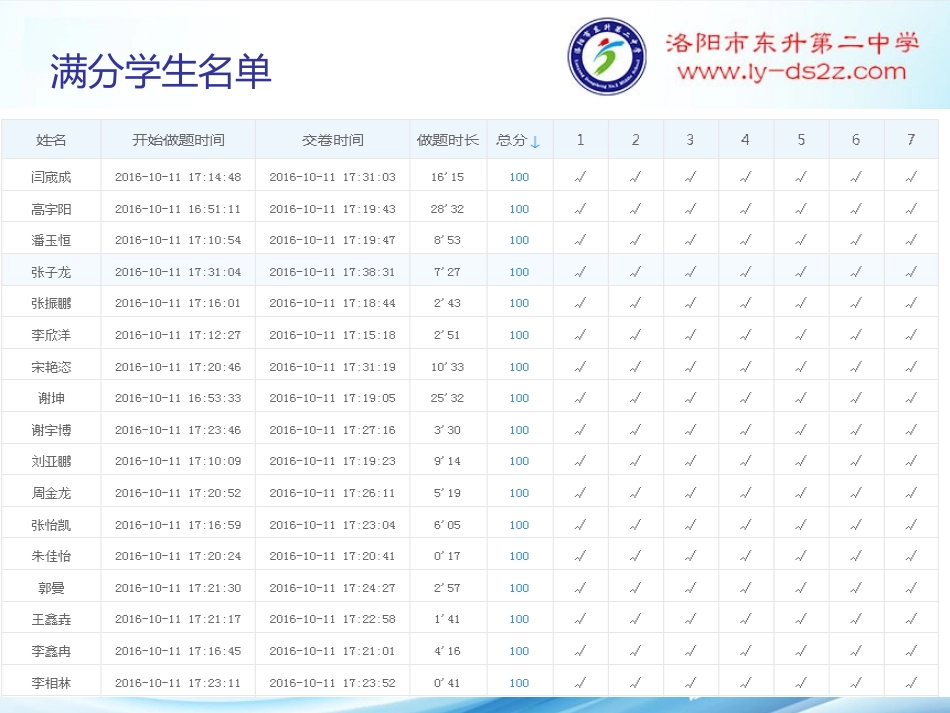
Task: Click the duration 28' 32
Action: [x=447, y=209]
